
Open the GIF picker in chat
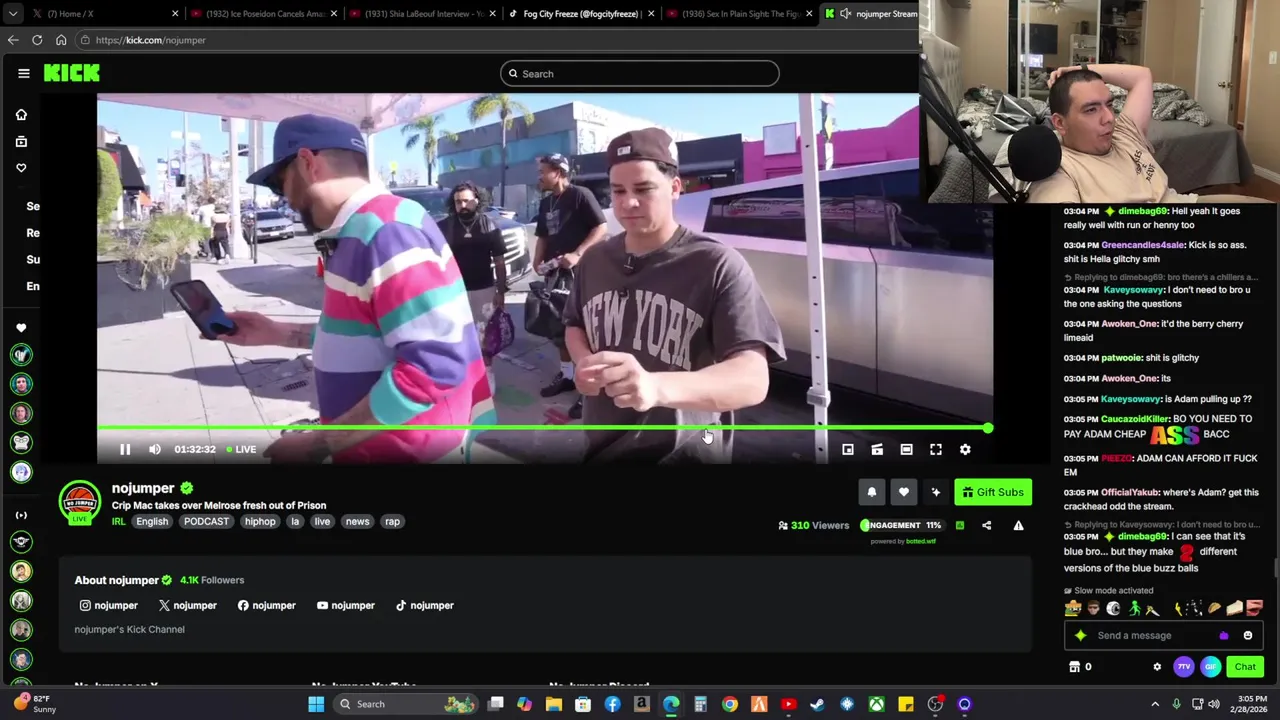1211,667
